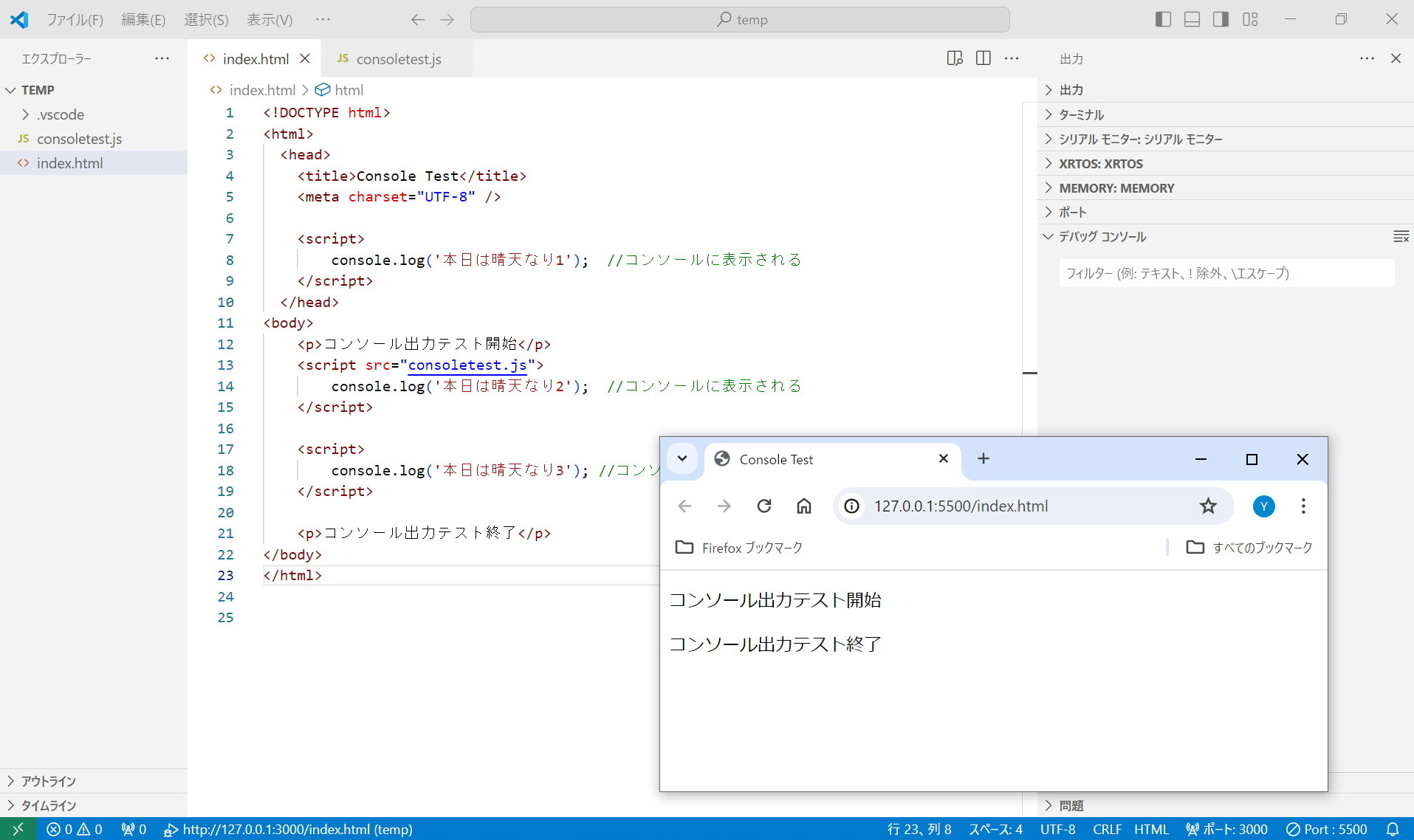Viewport: 1414px width, 840px height.
Task: Show more menu items via title bar ellipsis
Action: [323, 19]
